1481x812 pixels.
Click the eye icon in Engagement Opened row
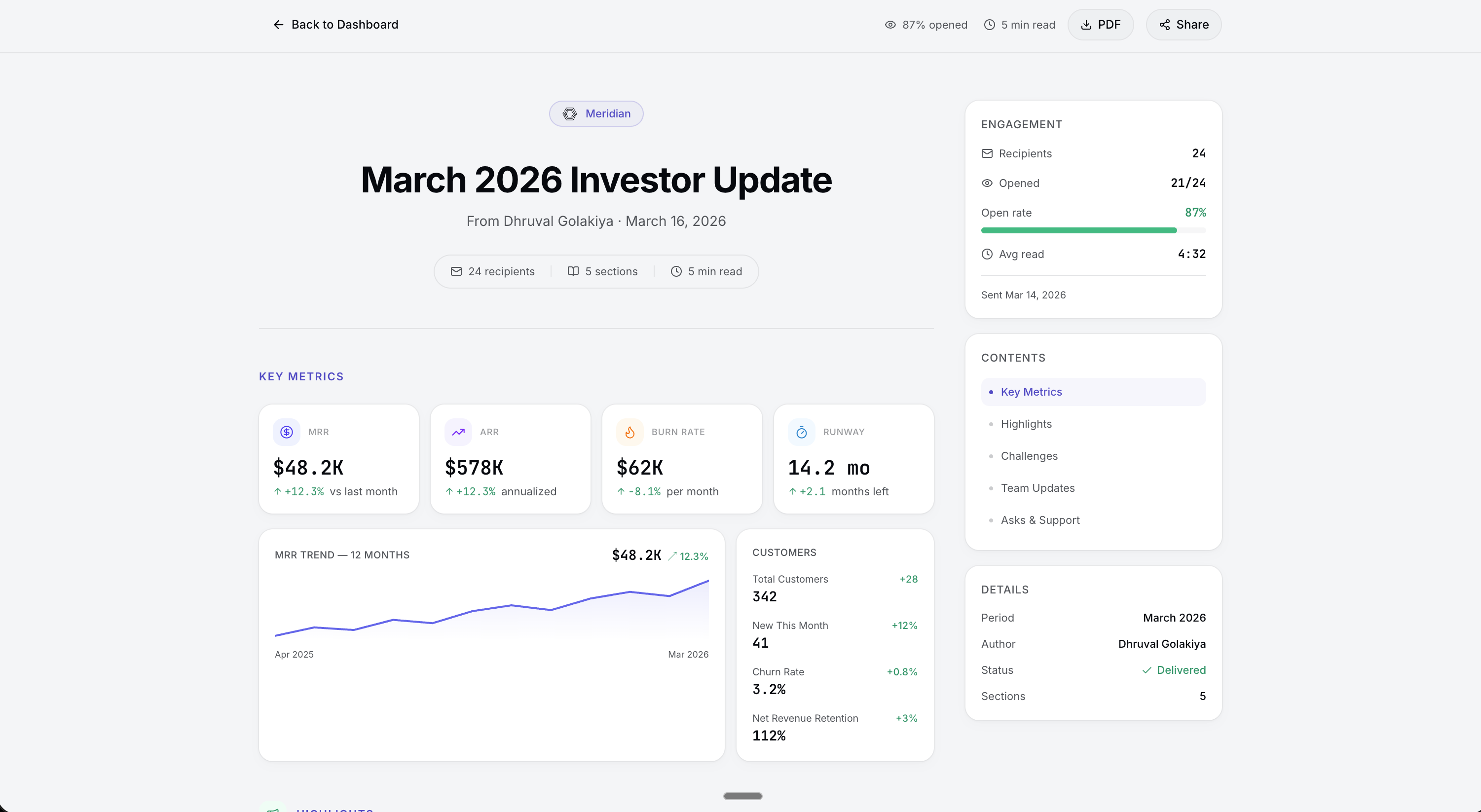click(987, 184)
